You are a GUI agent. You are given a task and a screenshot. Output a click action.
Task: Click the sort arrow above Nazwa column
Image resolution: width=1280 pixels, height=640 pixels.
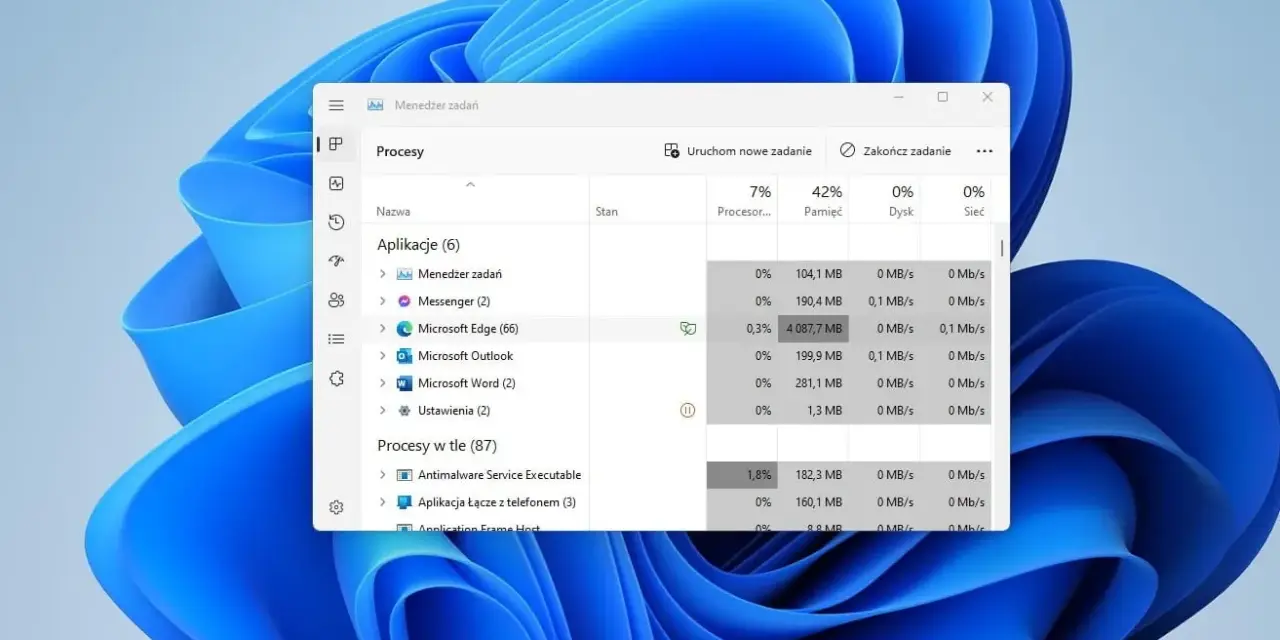[470, 184]
